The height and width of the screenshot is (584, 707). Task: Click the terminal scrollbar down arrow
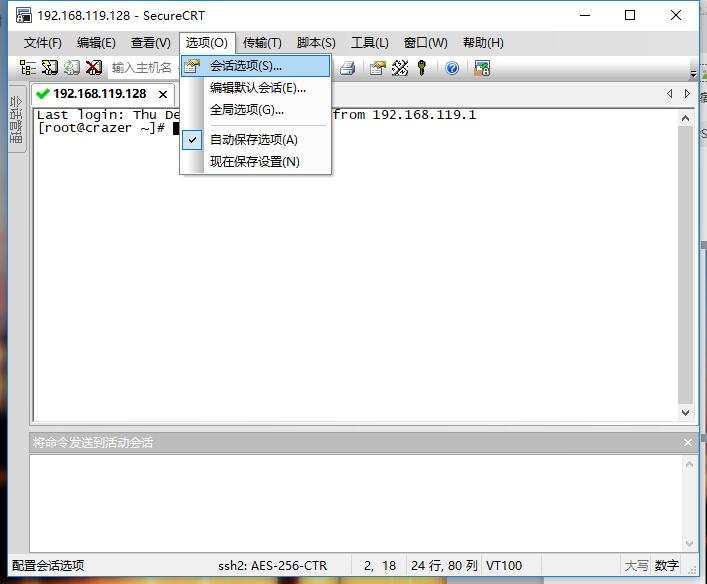pos(685,413)
